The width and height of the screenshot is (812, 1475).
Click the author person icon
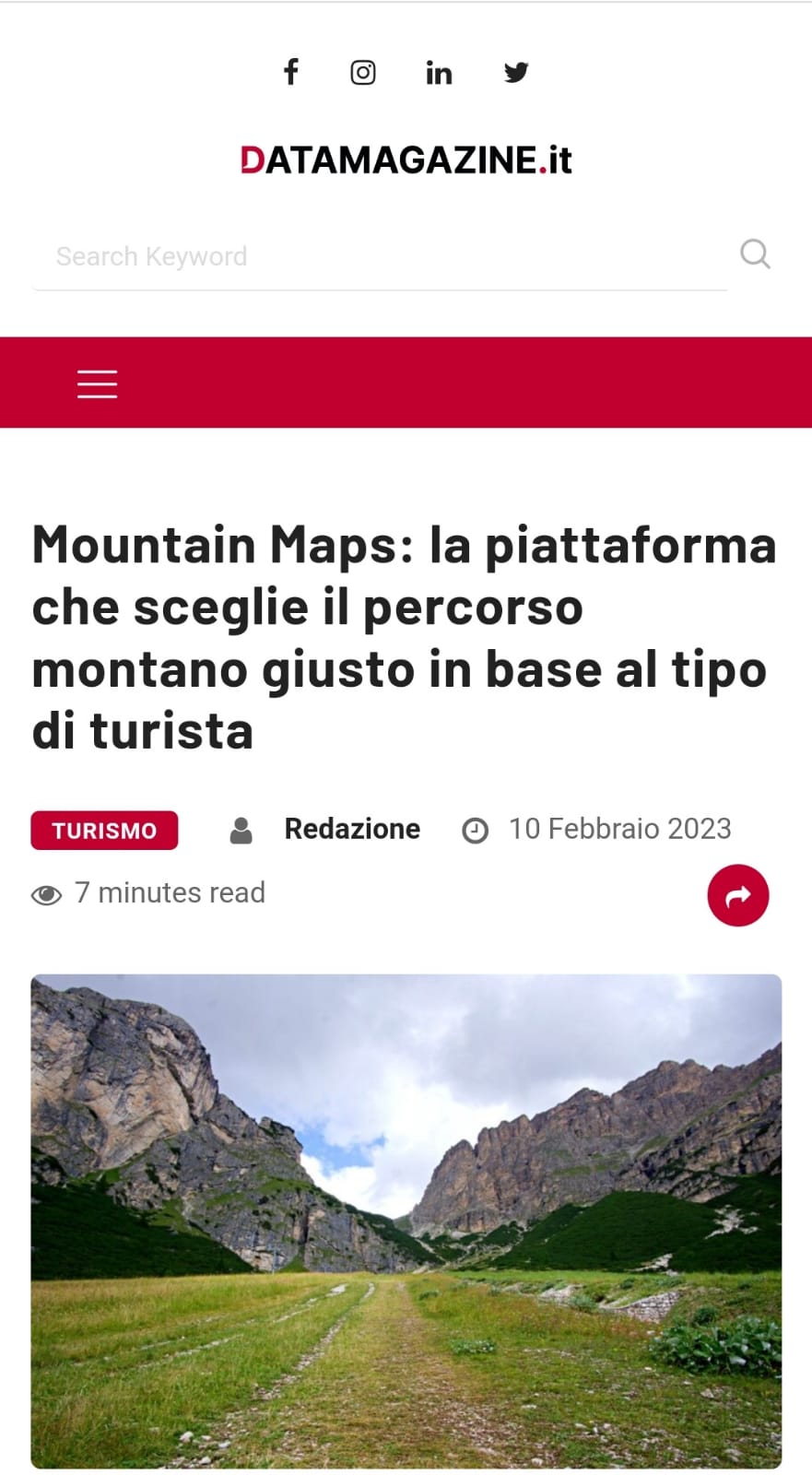241,831
